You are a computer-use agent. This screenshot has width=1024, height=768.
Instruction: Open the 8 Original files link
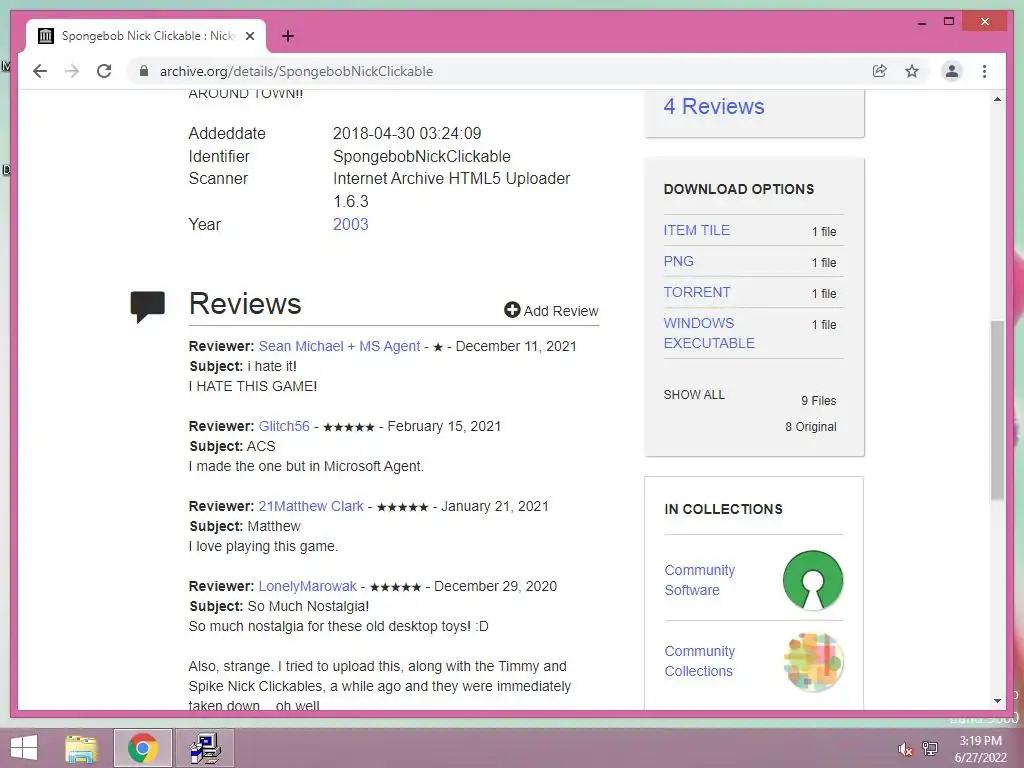(x=810, y=426)
